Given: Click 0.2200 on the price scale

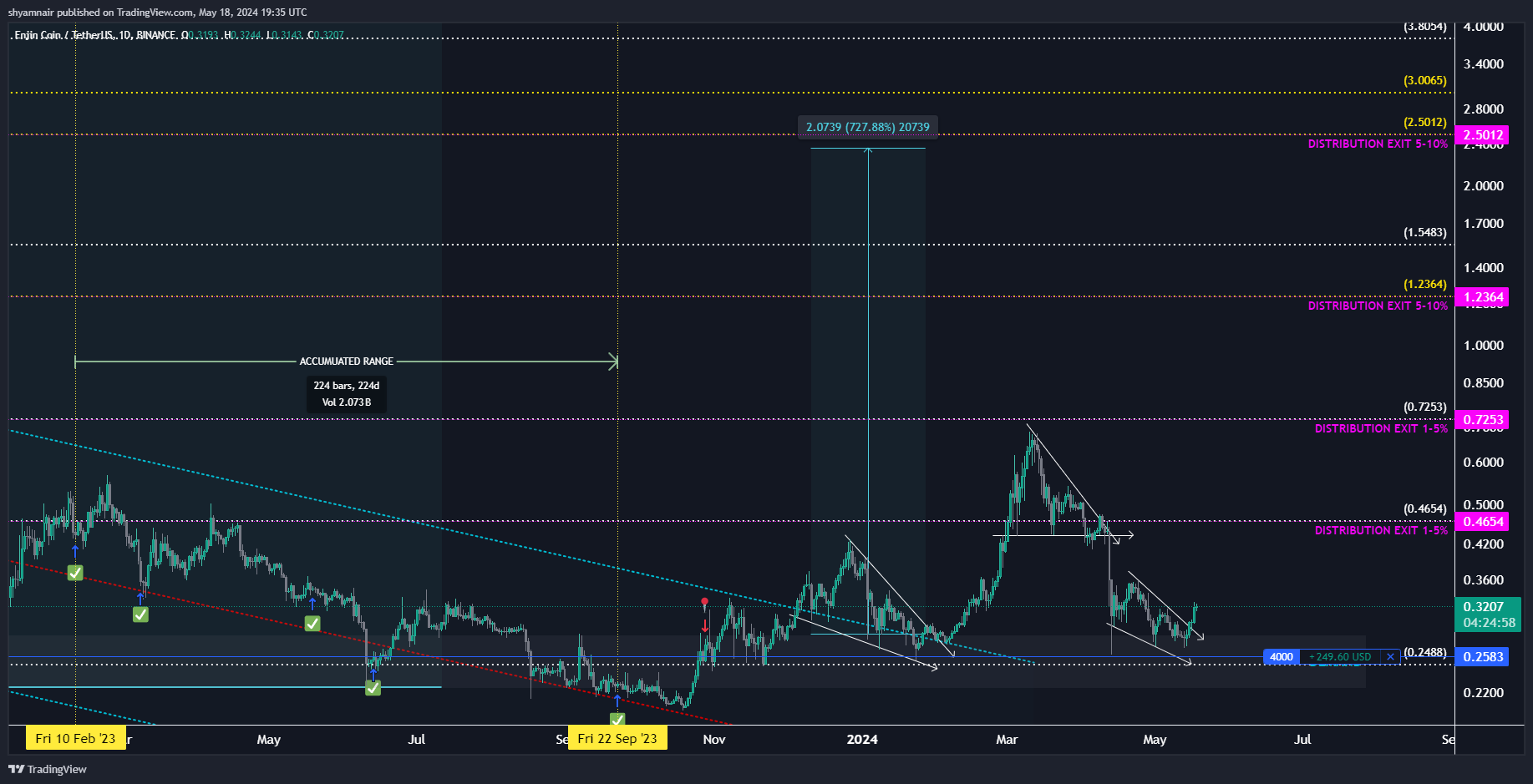Looking at the screenshot, I should (1483, 693).
